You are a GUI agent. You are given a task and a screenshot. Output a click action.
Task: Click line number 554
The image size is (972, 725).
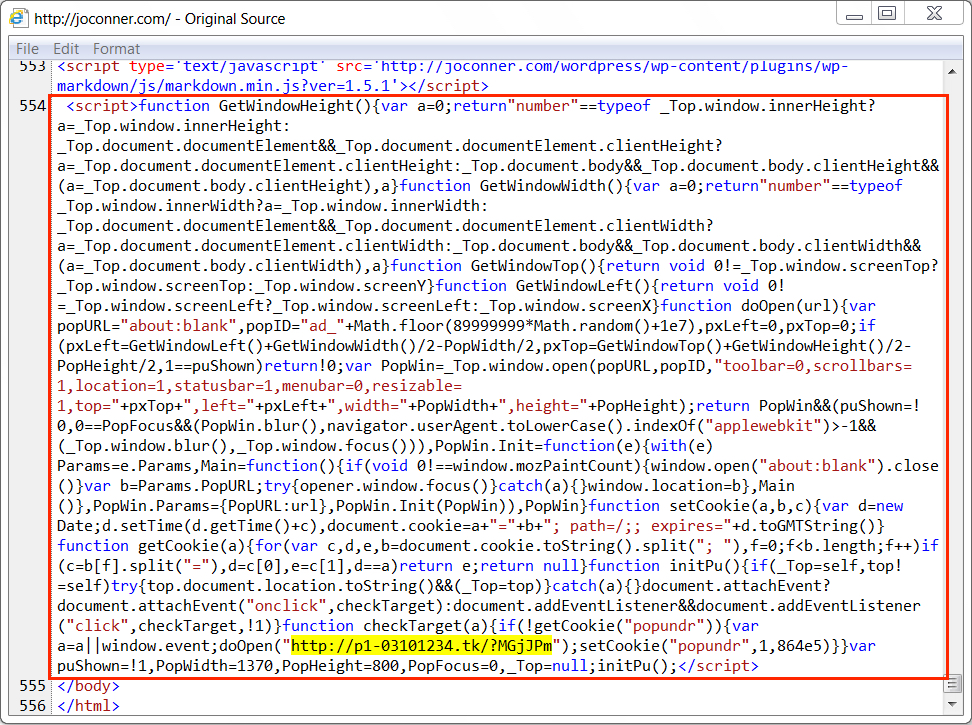point(32,106)
